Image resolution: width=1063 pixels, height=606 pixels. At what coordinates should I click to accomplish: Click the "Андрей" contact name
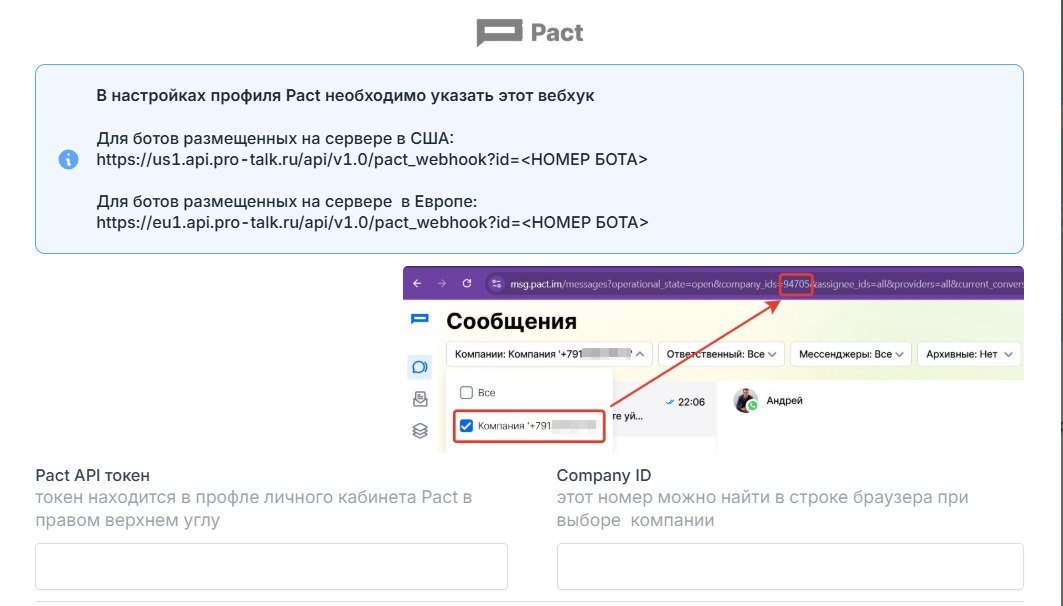(784, 401)
